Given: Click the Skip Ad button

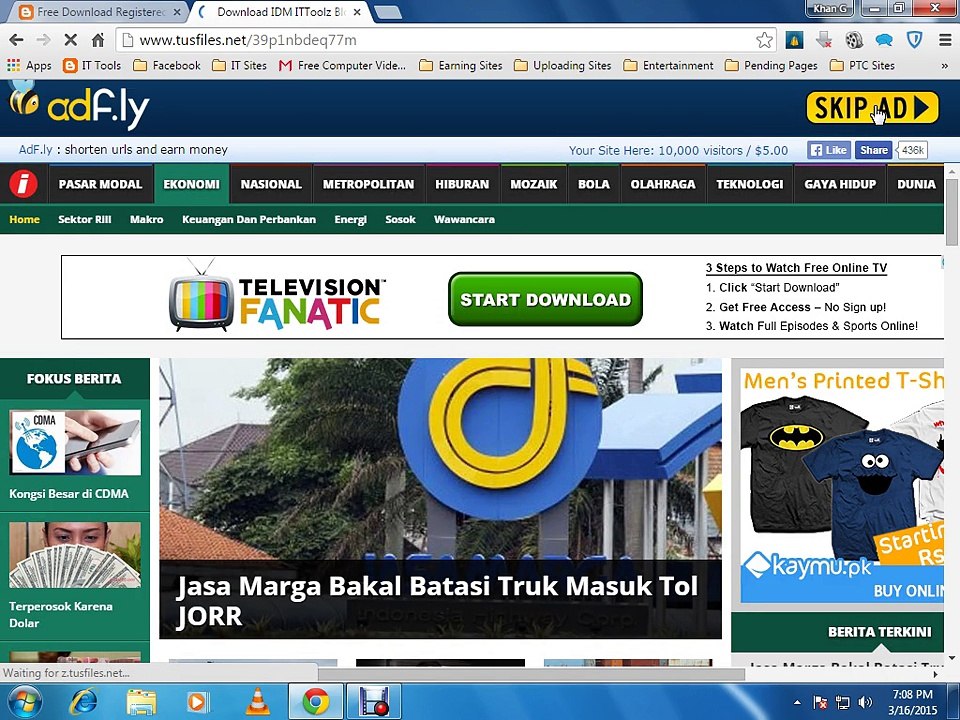Looking at the screenshot, I should pyautogui.click(x=872, y=108).
